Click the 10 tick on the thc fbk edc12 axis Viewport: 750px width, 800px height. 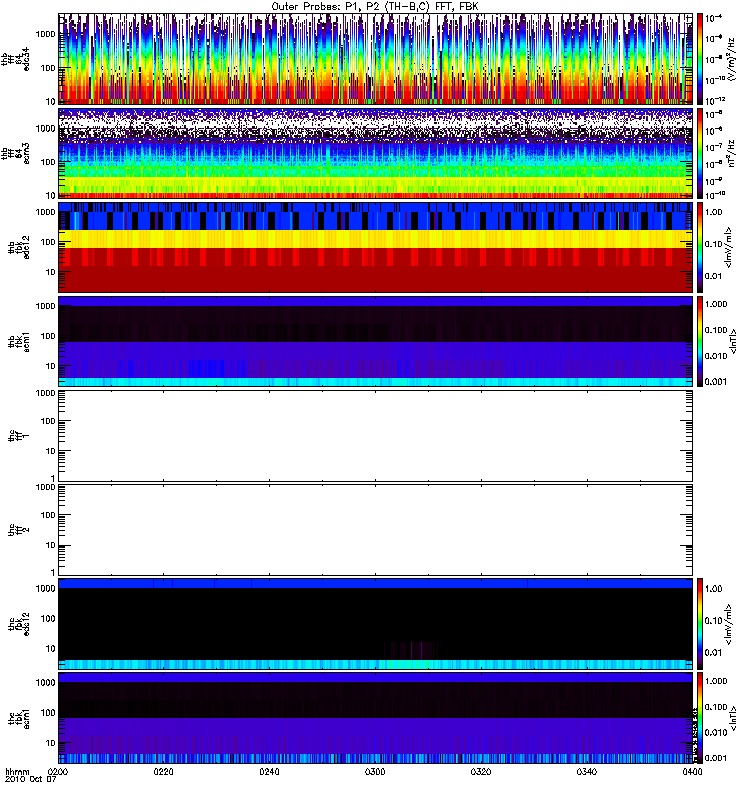[50, 649]
